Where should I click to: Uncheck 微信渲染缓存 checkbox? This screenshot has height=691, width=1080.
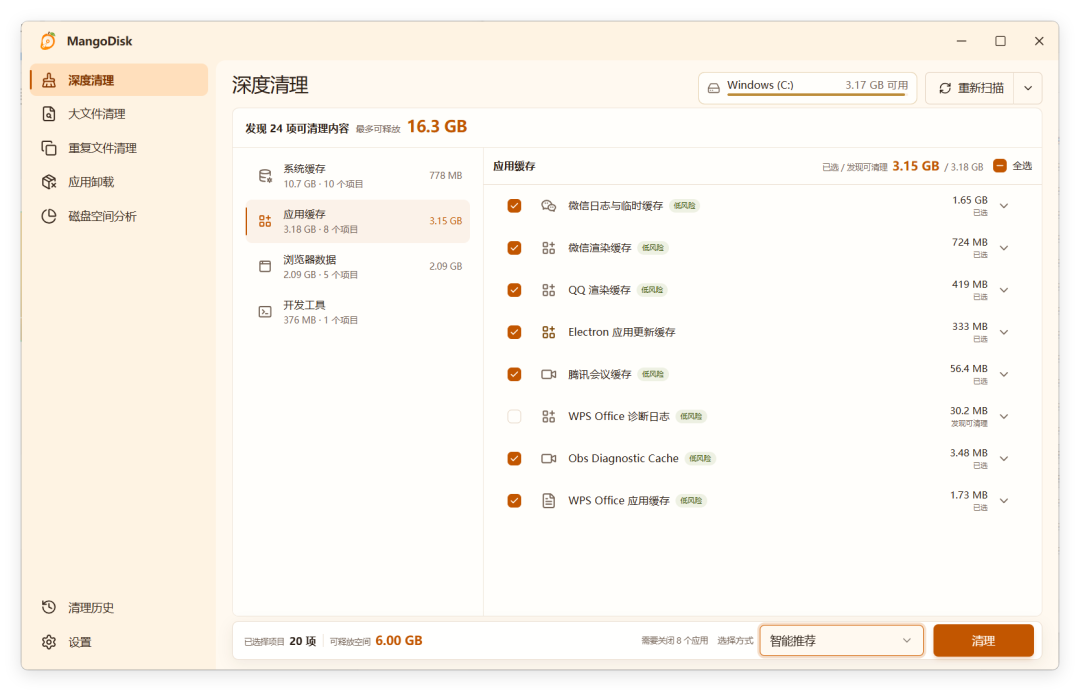pyautogui.click(x=515, y=248)
